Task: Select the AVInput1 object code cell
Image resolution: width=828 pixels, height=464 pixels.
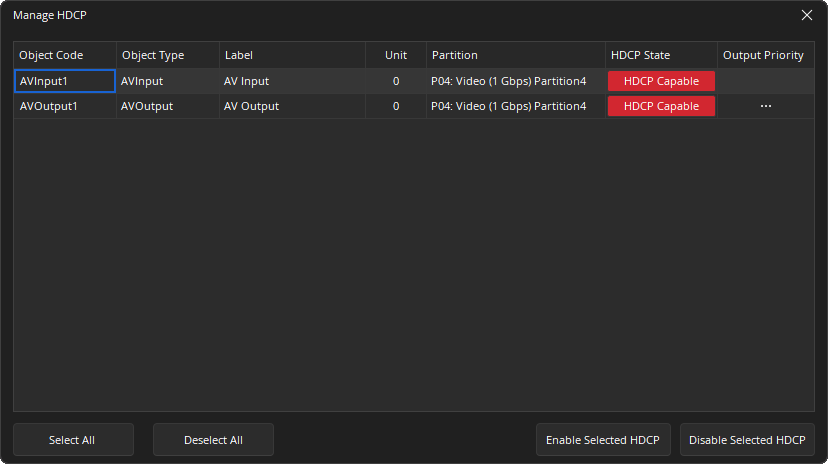Action: [64, 81]
